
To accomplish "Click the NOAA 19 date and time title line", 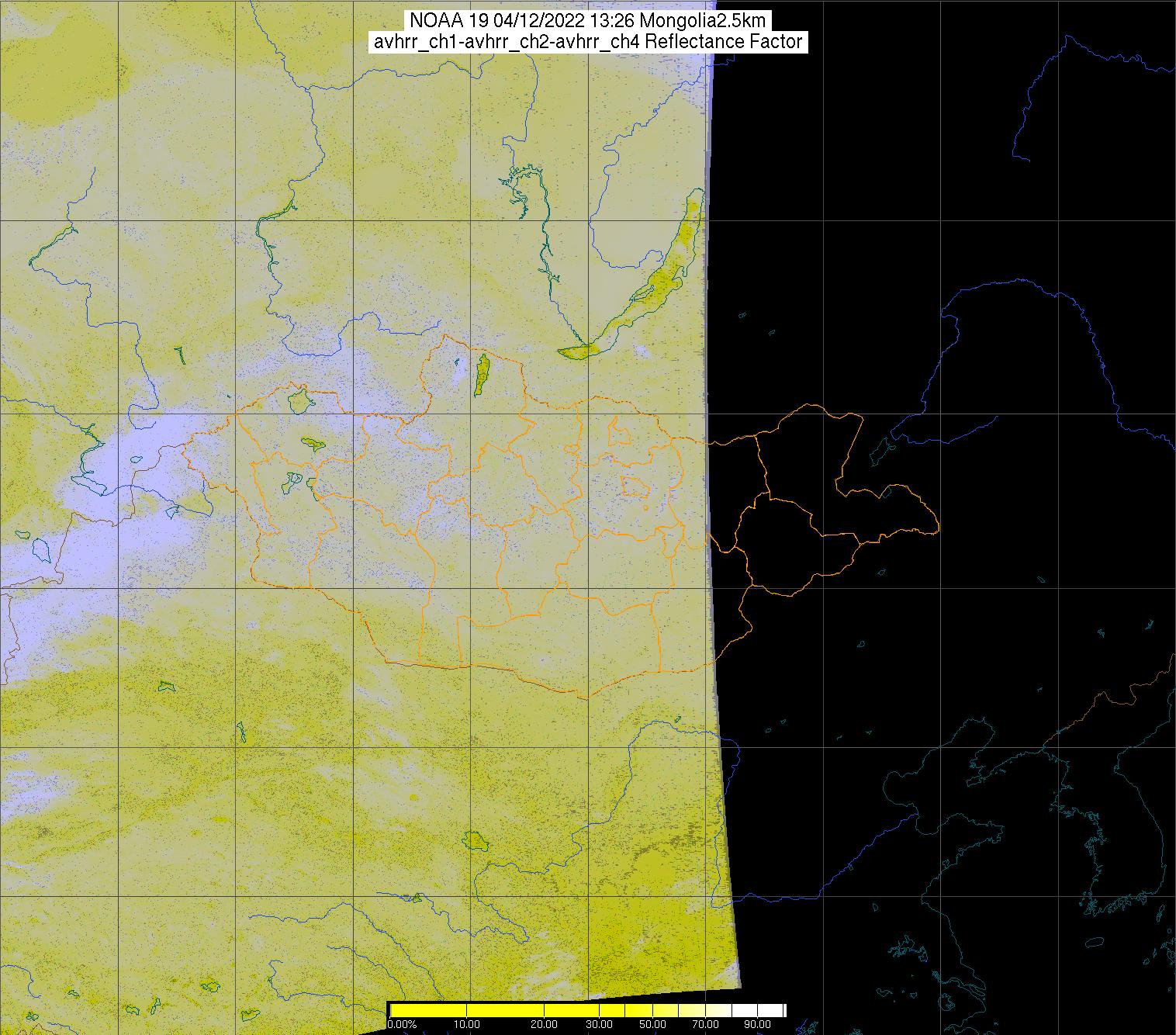I will 587,20.
